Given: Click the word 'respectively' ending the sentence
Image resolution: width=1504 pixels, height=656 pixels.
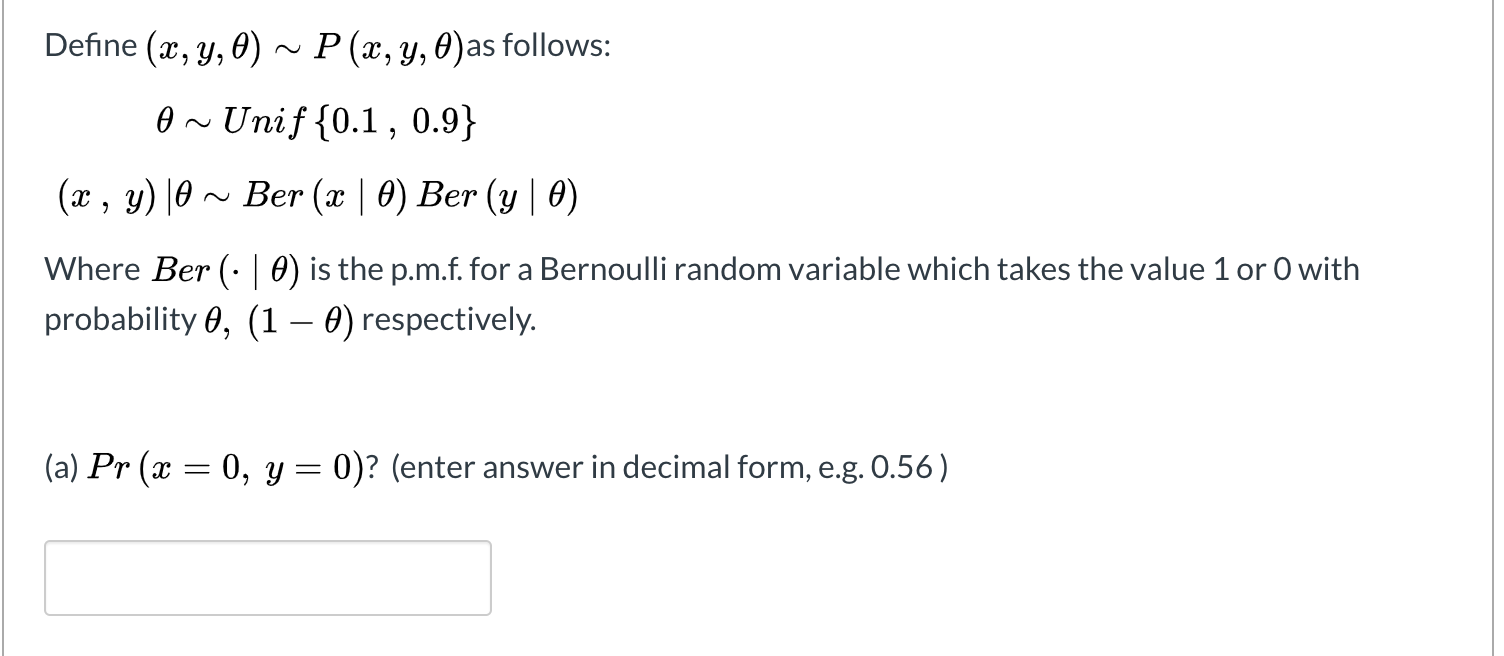Looking at the screenshot, I should point(450,319).
